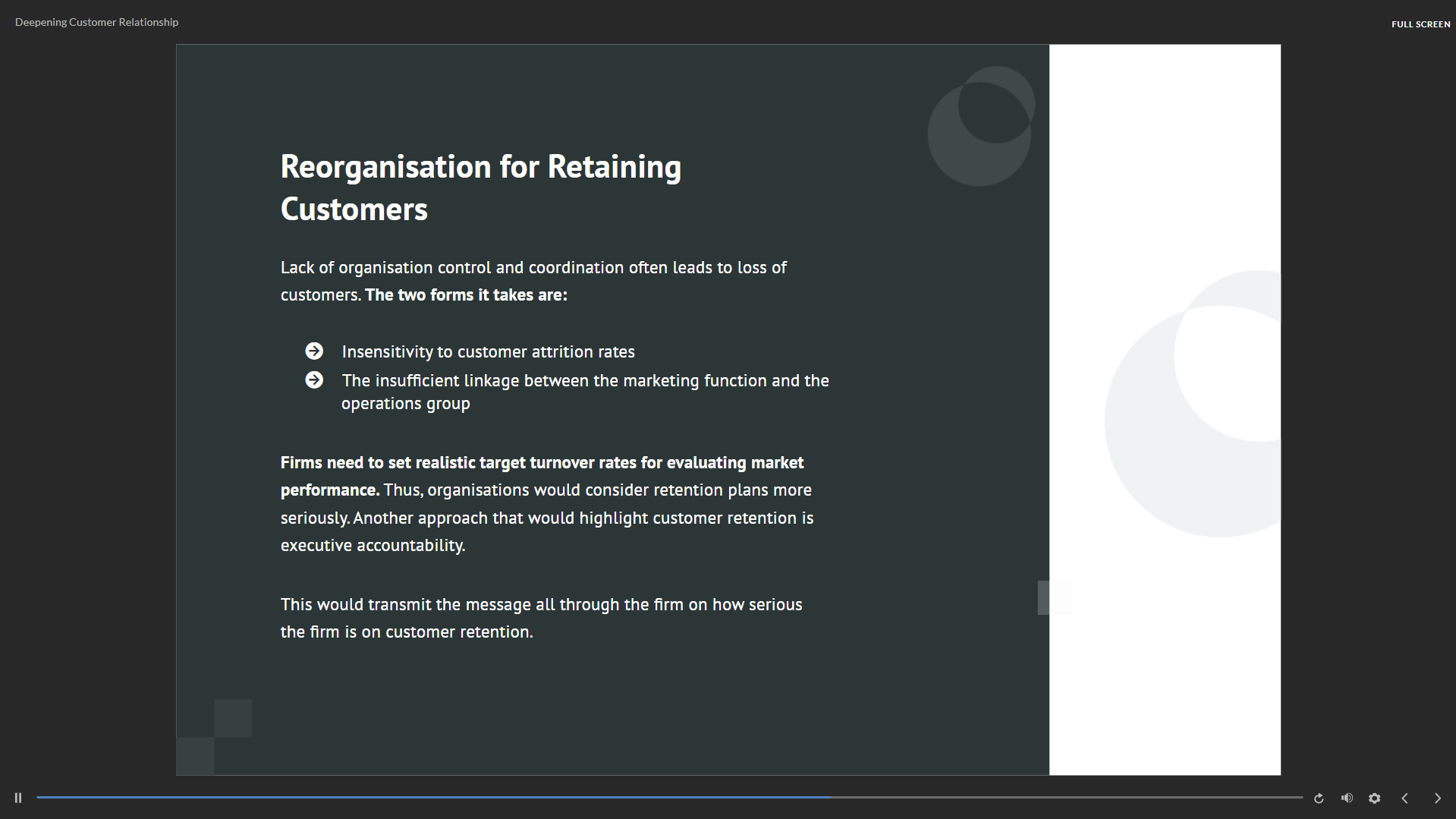Click the FULL SCREEN button
Viewport: 1456px width, 819px height.
(x=1420, y=24)
